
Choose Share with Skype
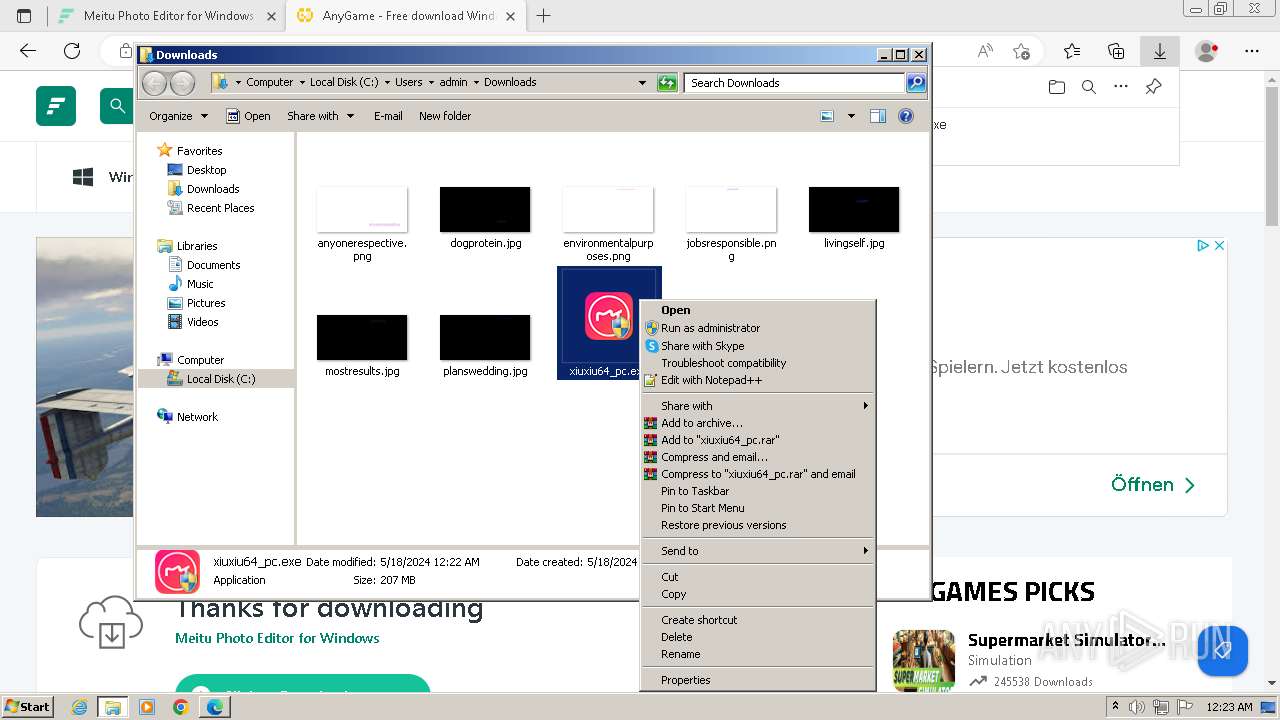pyautogui.click(x=757, y=346)
